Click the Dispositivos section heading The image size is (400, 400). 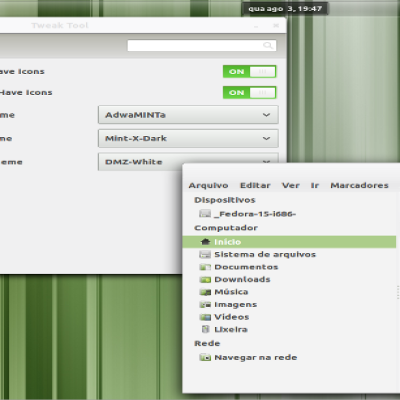(225, 200)
